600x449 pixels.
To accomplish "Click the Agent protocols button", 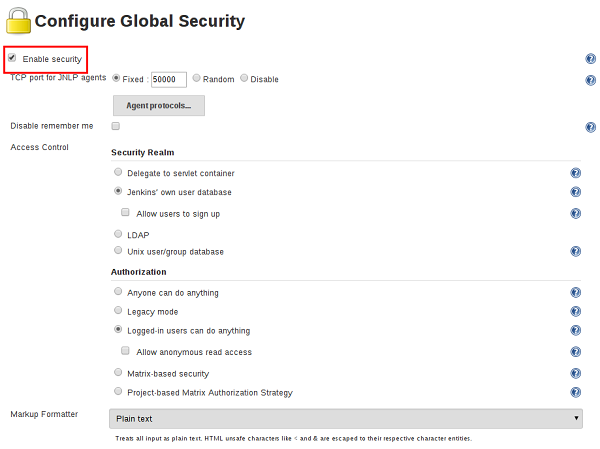I will pos(159,105).
